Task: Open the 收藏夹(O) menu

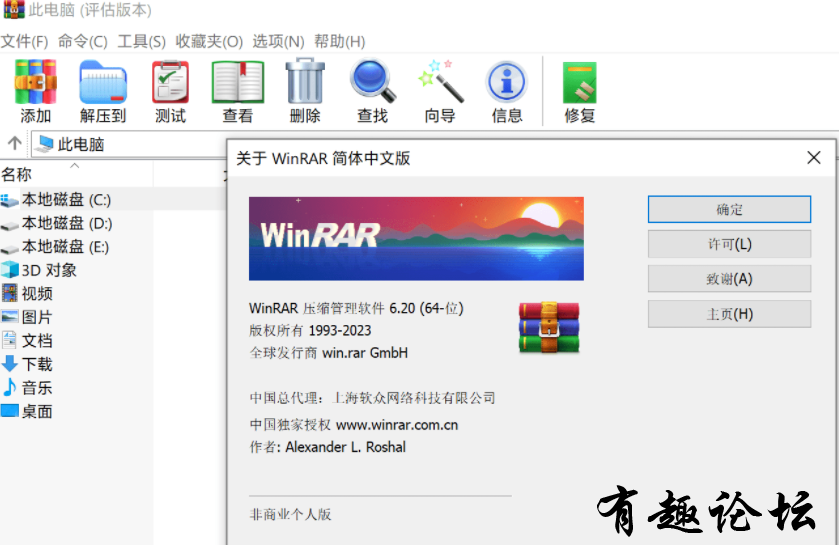Action: pyautogui.click(x=209, y=41)
